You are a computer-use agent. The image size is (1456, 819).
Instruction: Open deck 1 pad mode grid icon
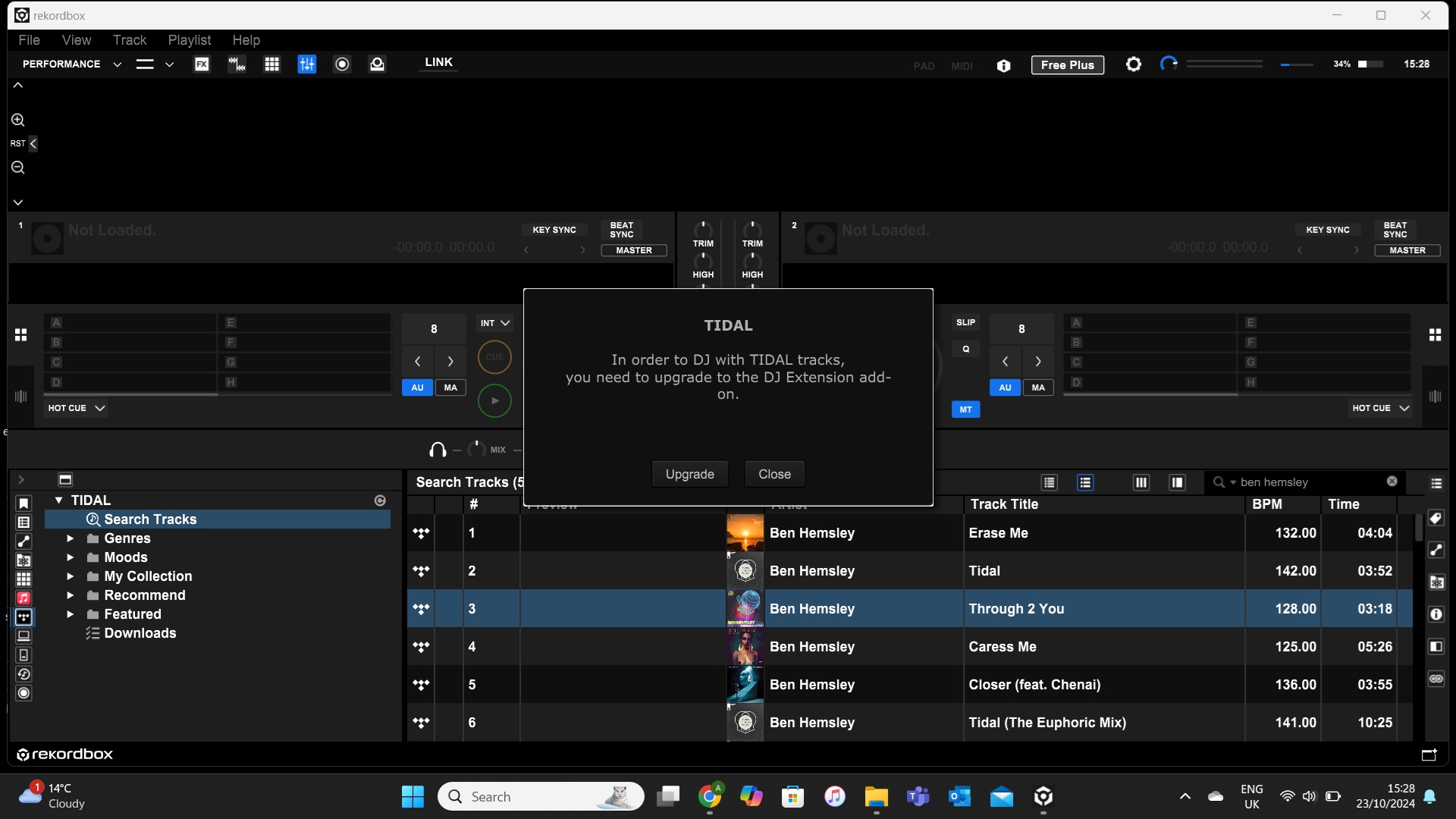coord(21,334)
